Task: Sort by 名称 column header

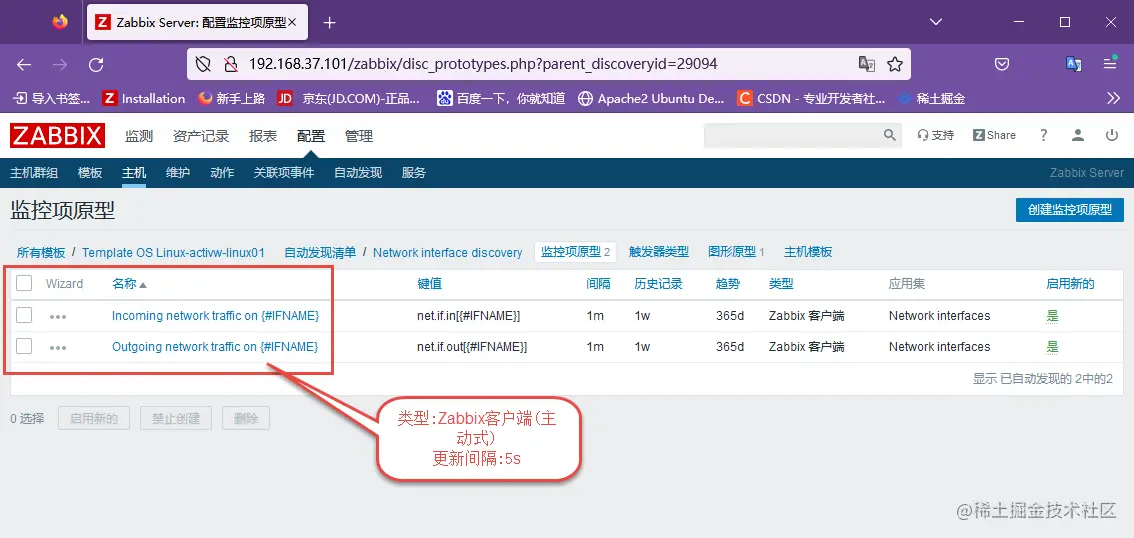Action: [x=129, y=284]
